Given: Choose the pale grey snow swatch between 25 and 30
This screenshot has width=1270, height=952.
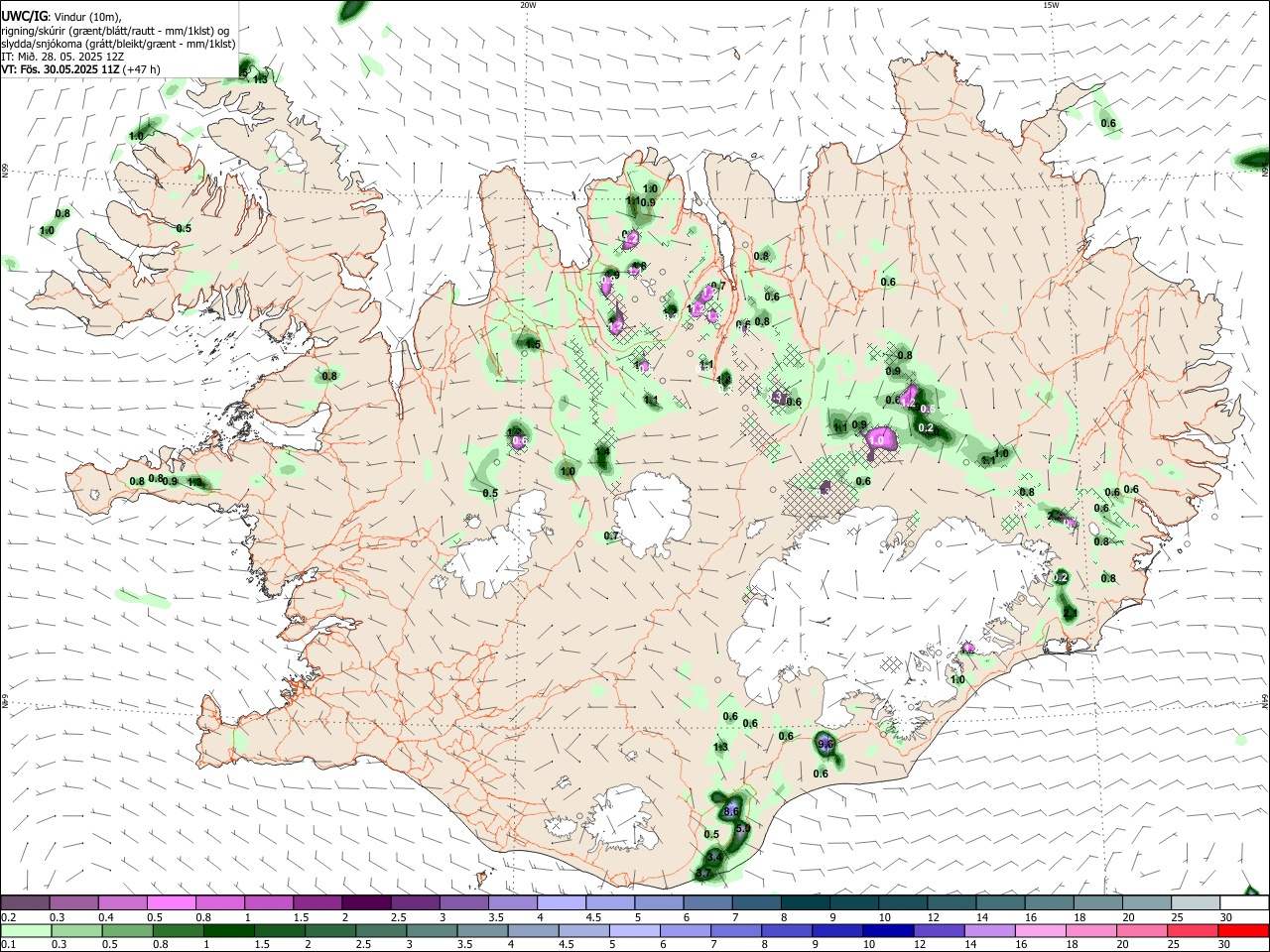Looking at the screenshot, I should 1195,903.
